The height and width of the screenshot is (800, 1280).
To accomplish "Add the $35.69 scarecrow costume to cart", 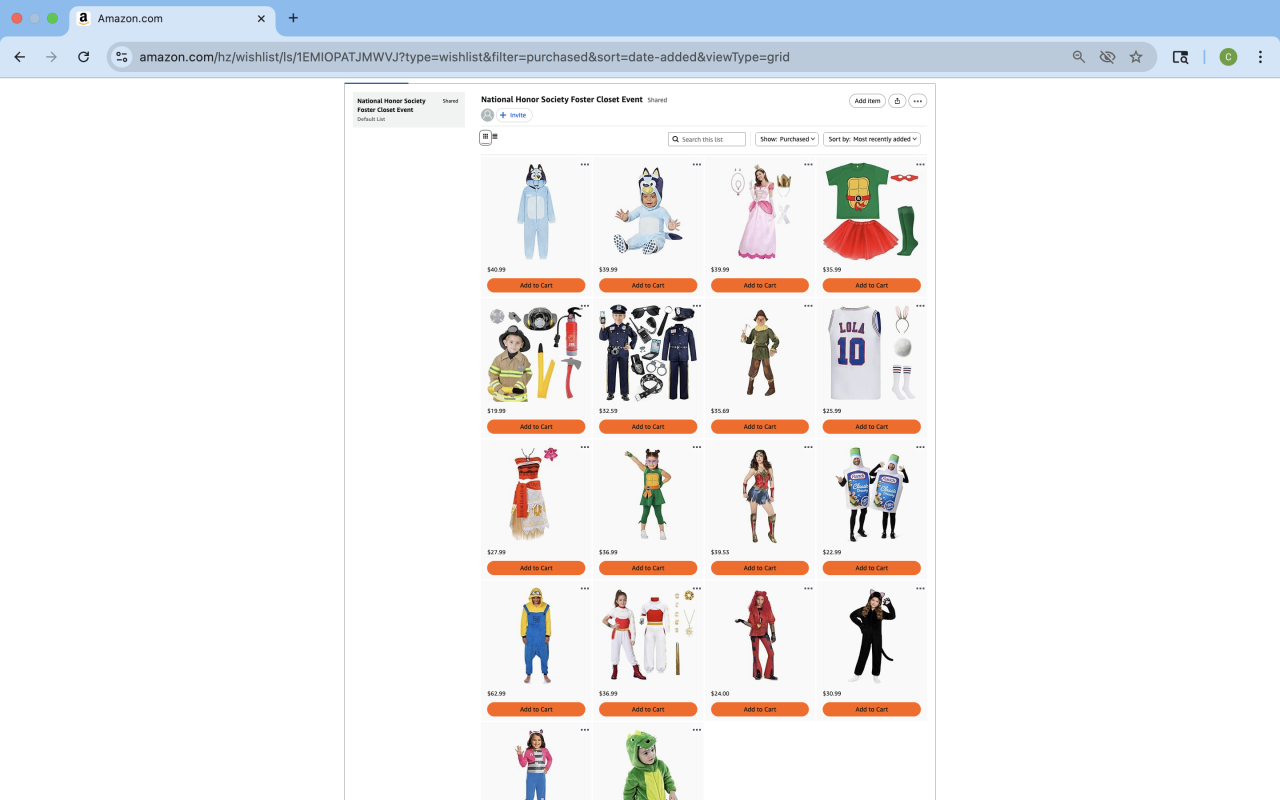I will click(760, 427).
